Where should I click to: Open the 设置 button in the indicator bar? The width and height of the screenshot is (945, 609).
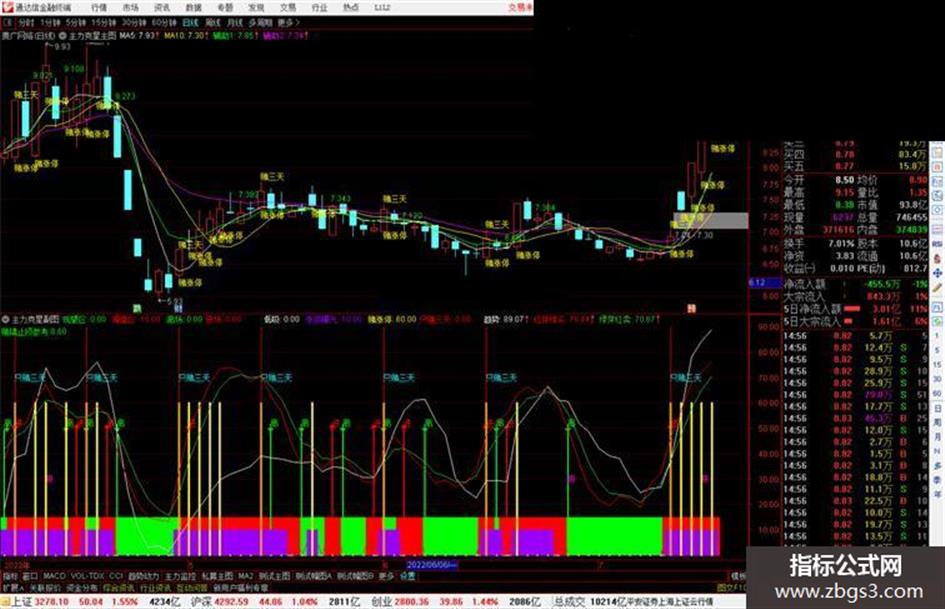pos(408,576)
